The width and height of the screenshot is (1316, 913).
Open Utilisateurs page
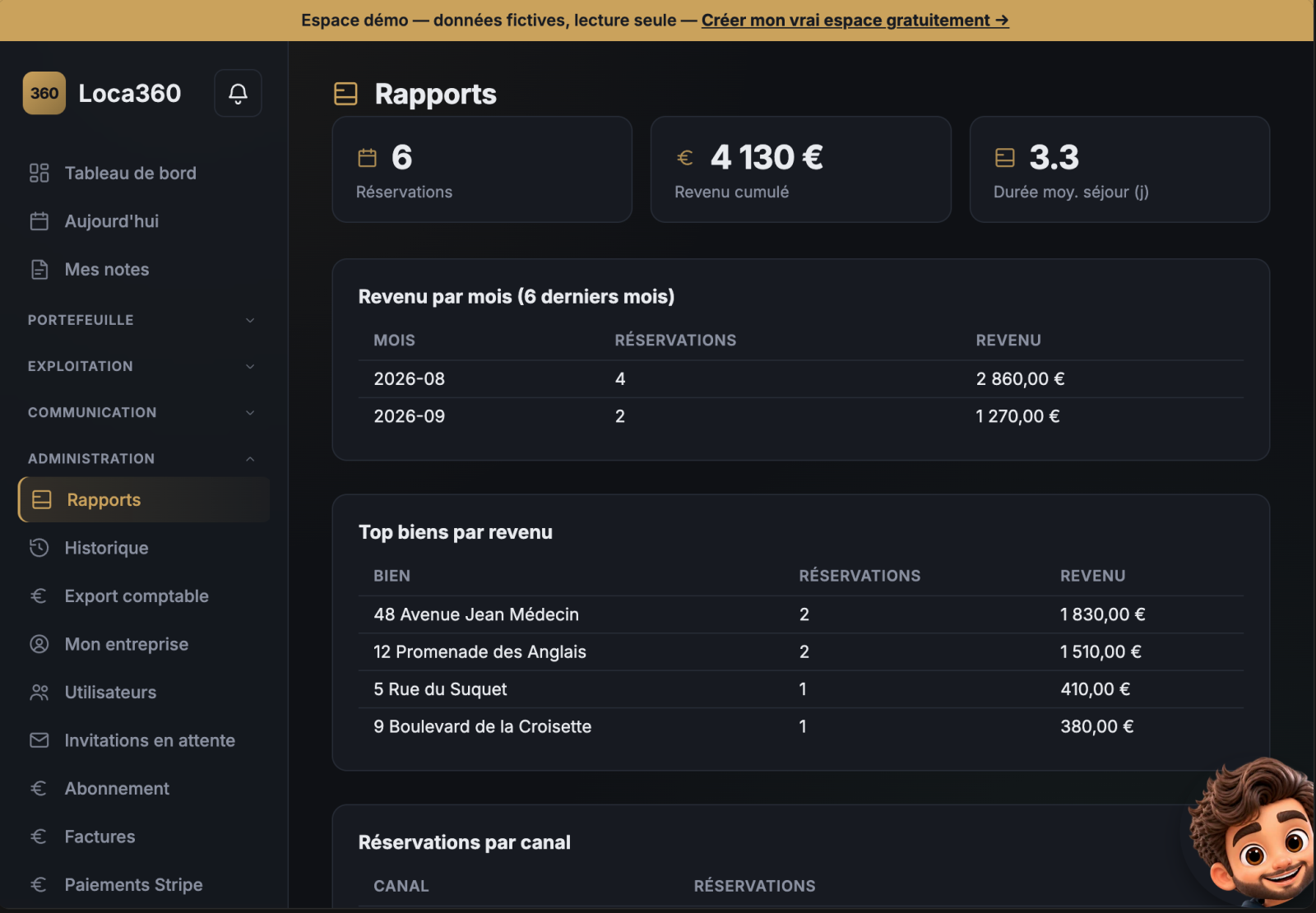(x=144, y=693)
